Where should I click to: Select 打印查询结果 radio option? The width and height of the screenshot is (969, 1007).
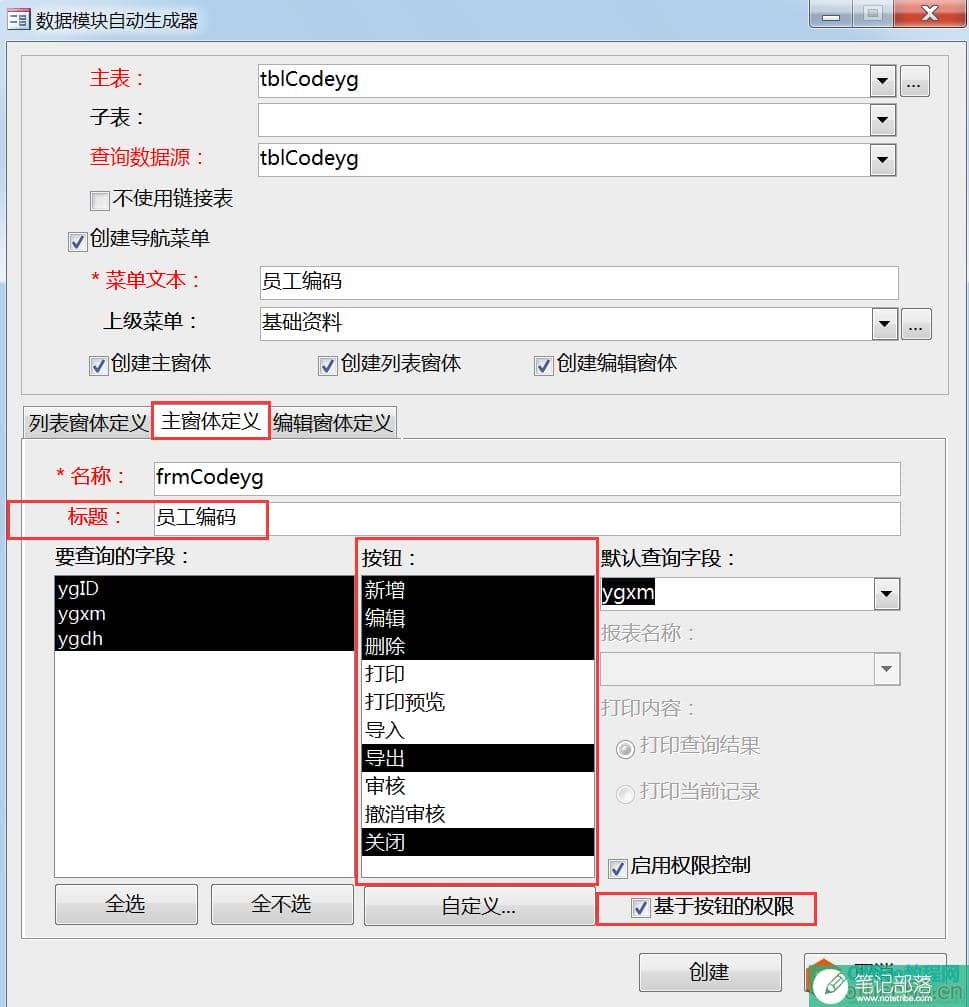(x=625, y=749)
